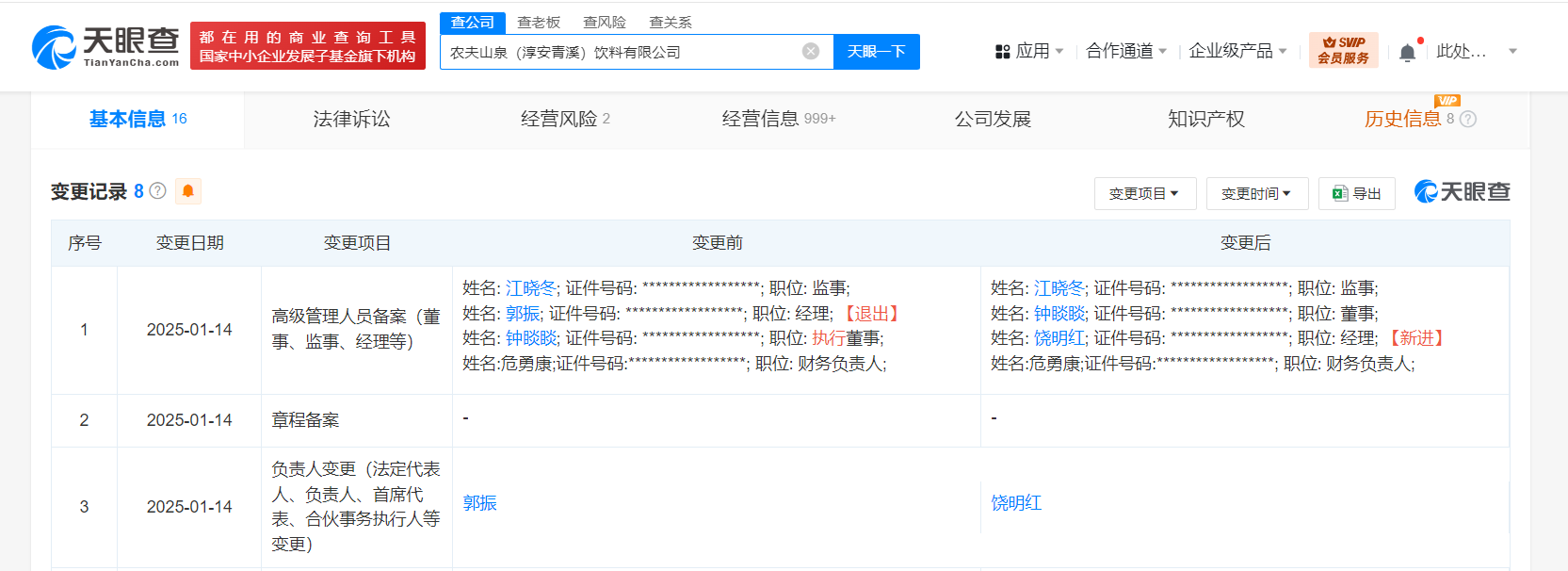Click the 序号 column header

tap(85, 243)
